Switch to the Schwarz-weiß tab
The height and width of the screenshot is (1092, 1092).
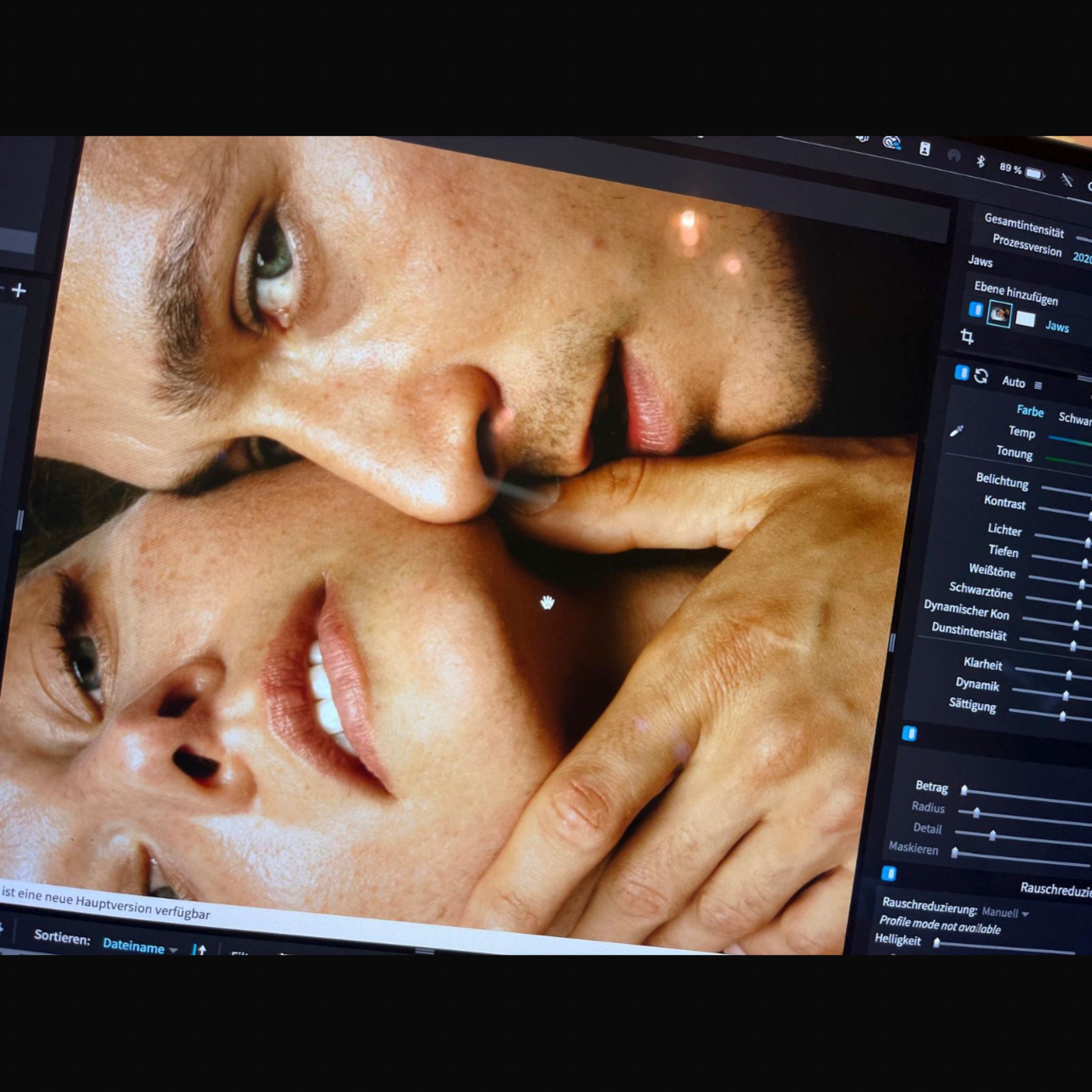1074,419
